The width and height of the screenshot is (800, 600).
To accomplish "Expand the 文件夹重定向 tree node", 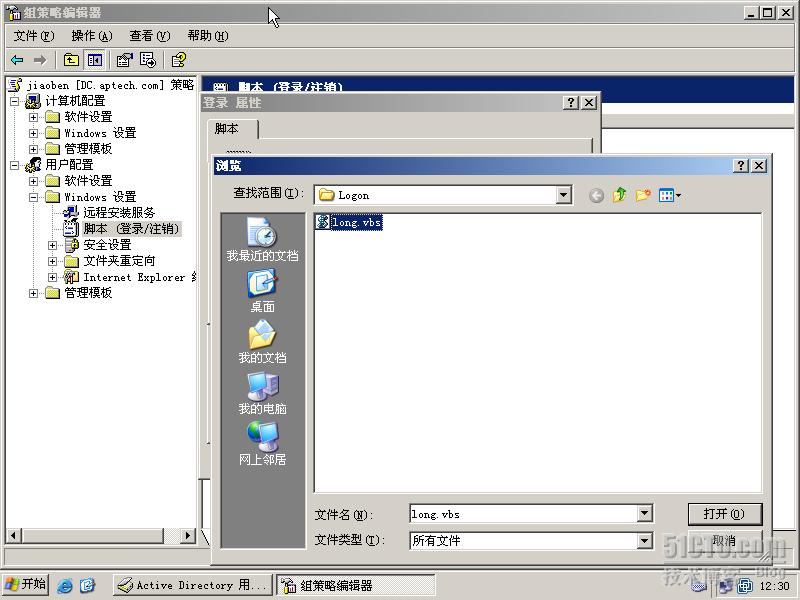I will click(53, 261).
